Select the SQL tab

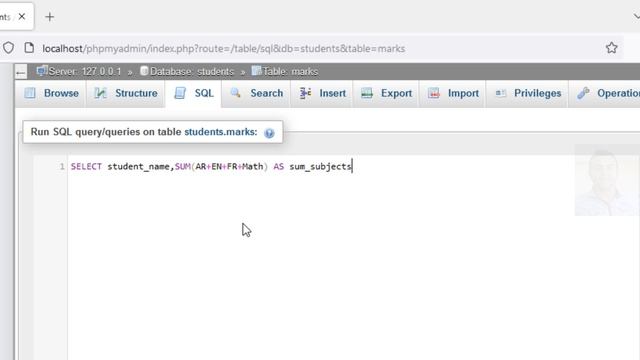[193, 93]
